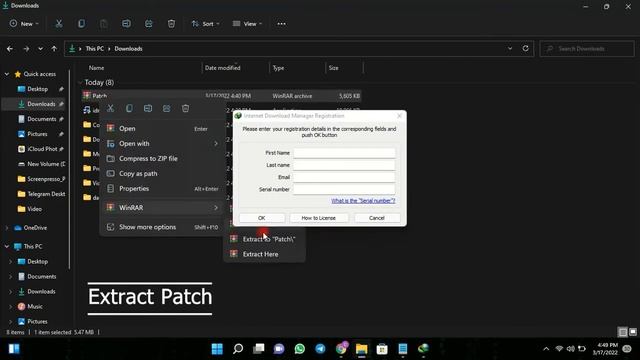Open Chrome from taskbar
The height and width of the screenshot is (360, 640).
click(x=341, y=349)
